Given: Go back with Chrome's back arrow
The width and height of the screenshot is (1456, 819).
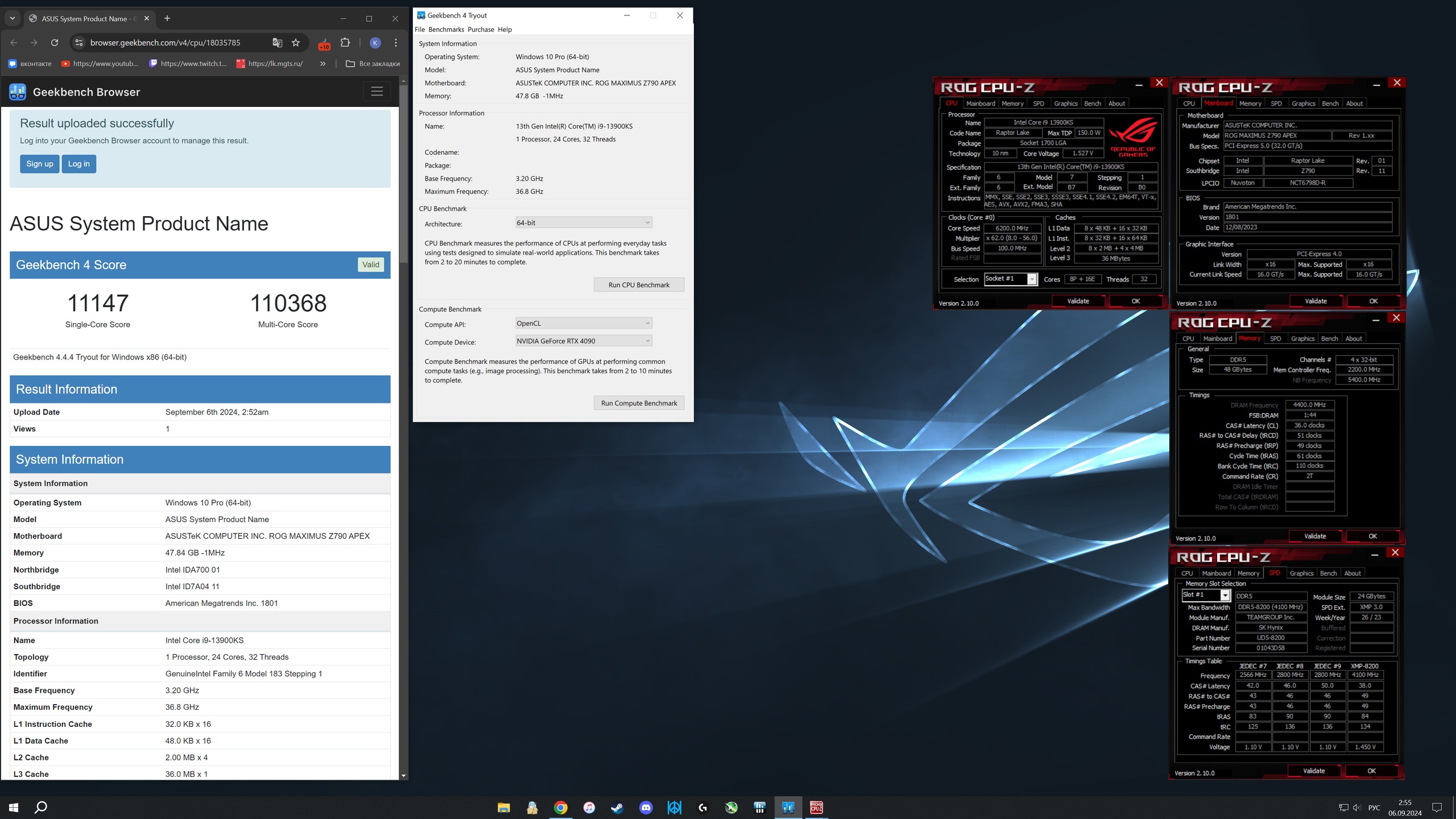Looking at the screenshot, I should 14,43.
